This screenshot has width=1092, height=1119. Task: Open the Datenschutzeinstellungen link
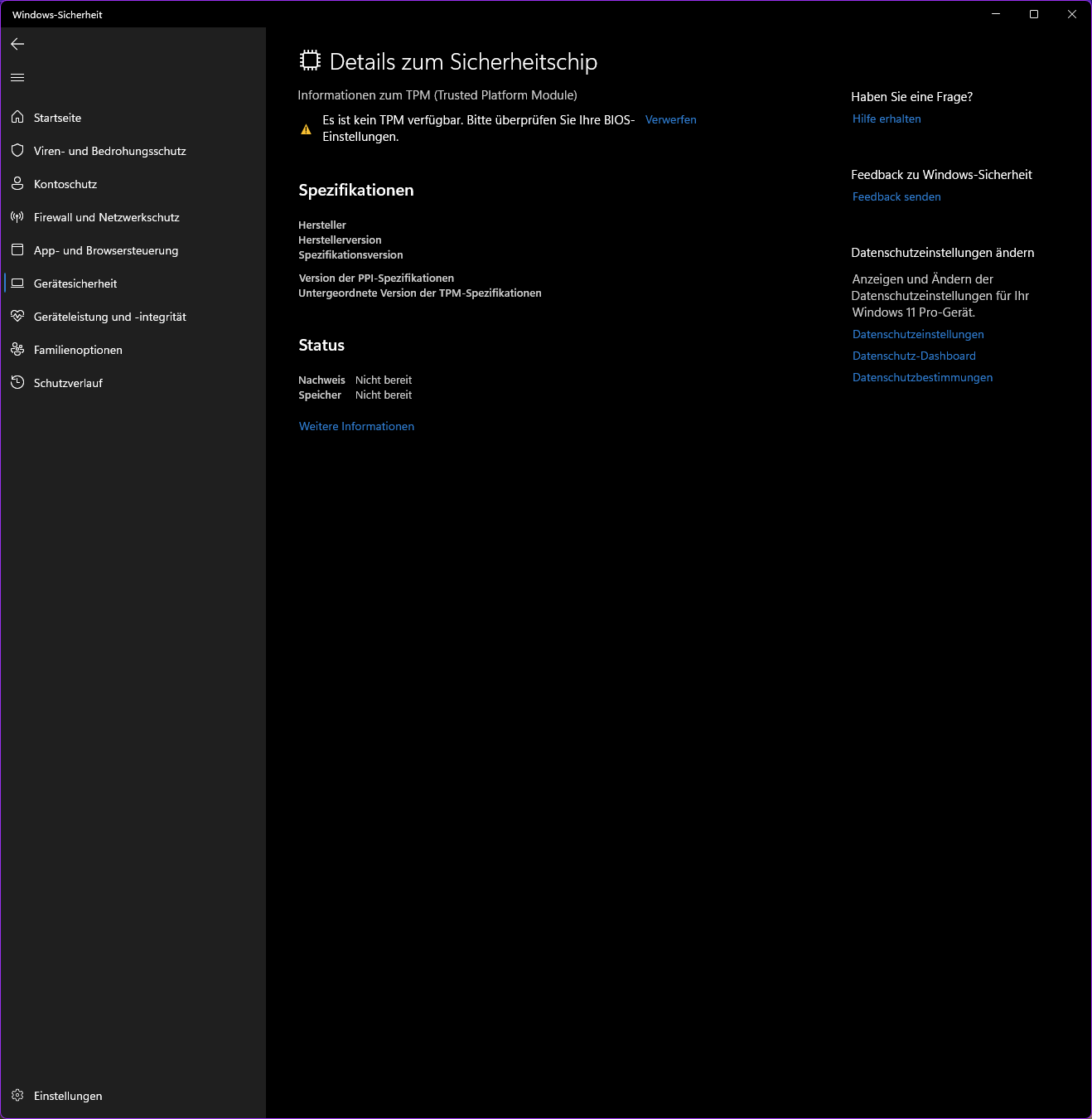pos(918,334)
